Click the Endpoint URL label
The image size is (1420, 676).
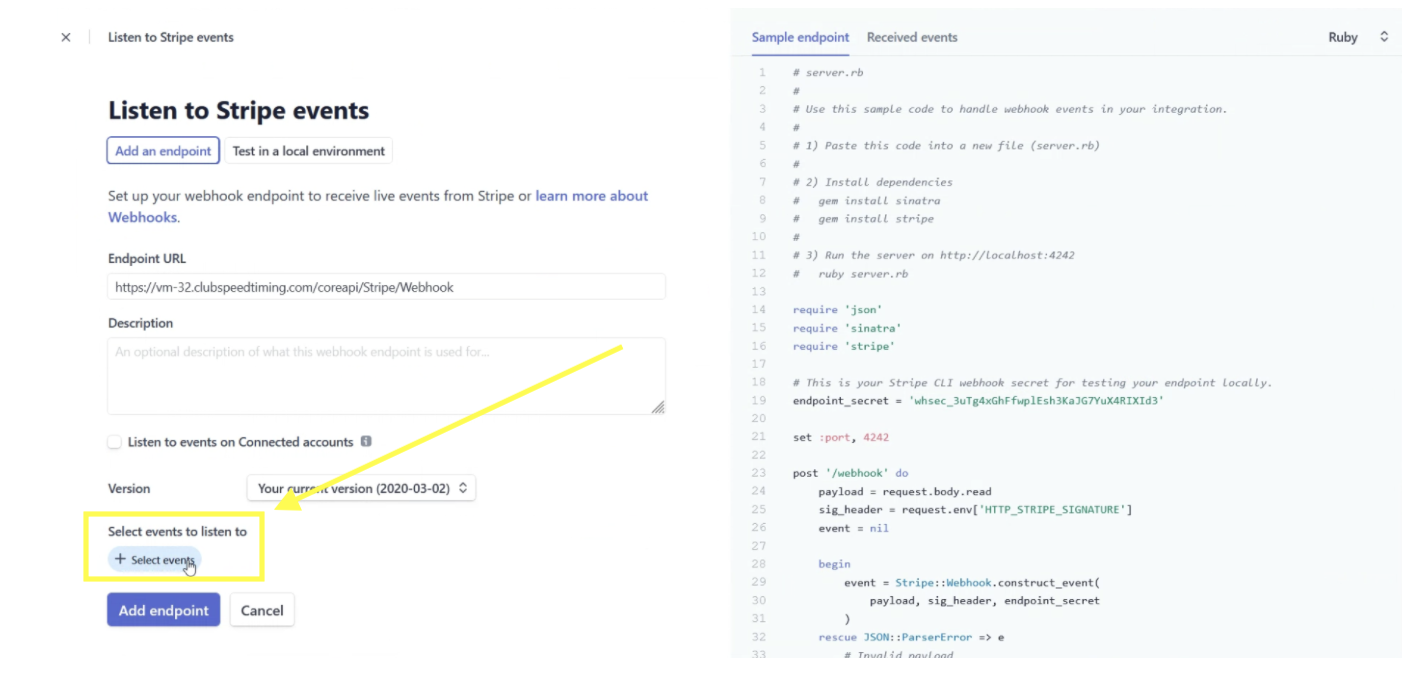coord(147,258)
